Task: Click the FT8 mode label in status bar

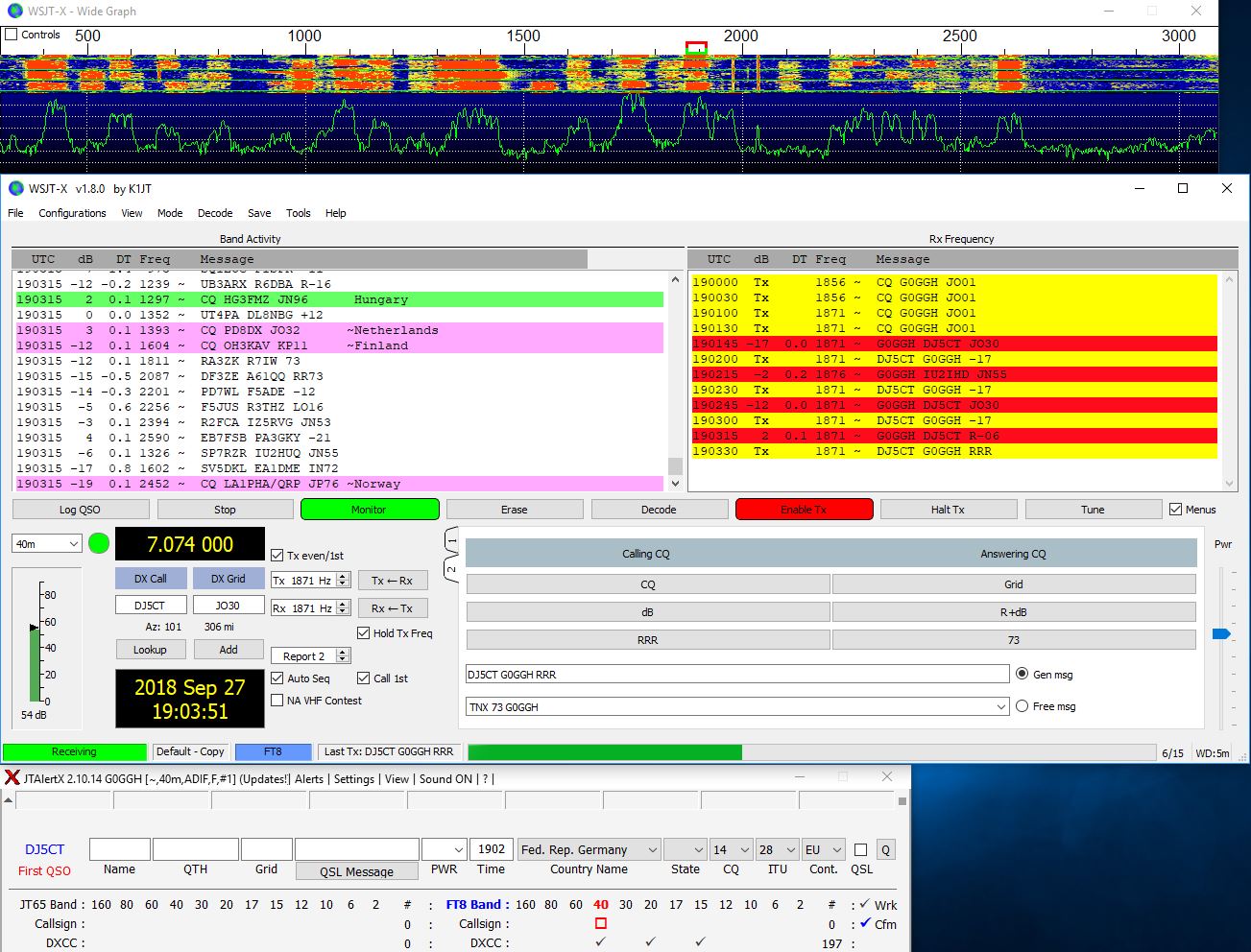Action: pos(273,751)
